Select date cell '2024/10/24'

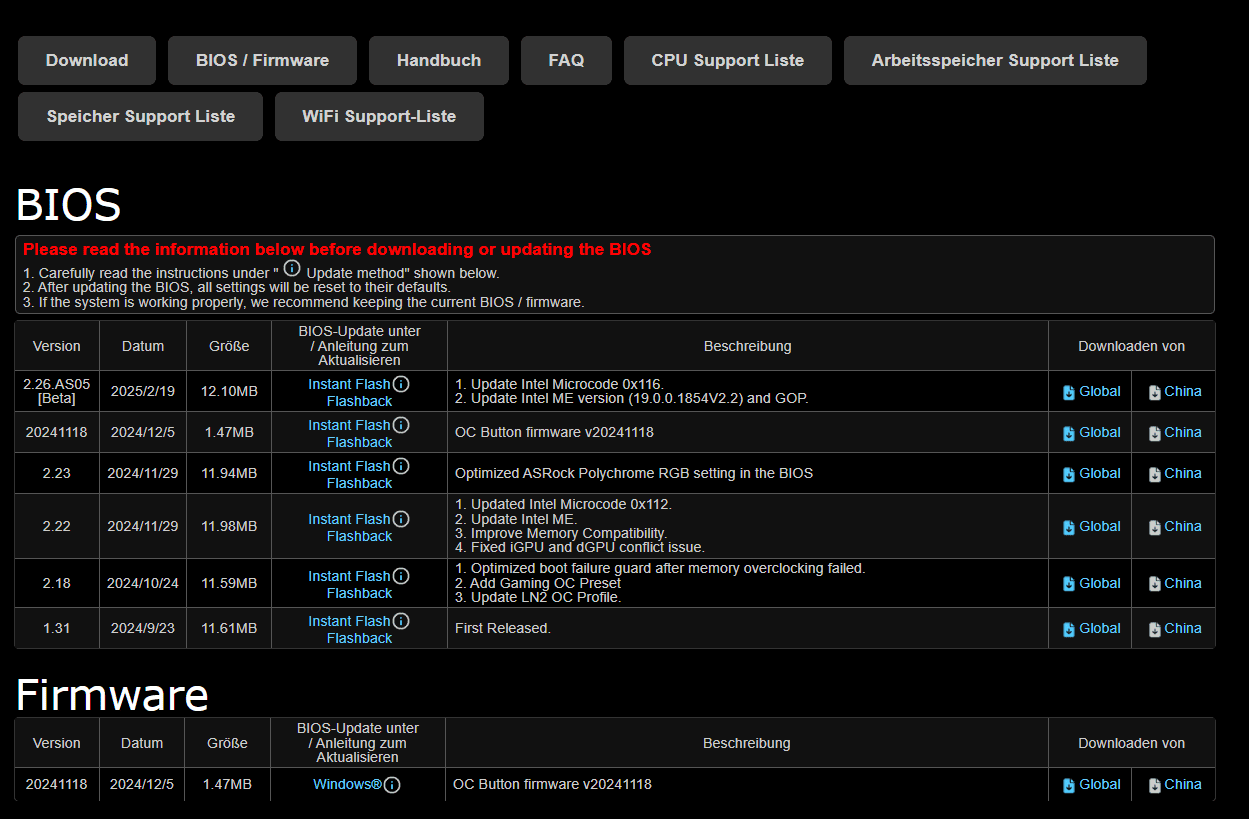pos(143,583)
